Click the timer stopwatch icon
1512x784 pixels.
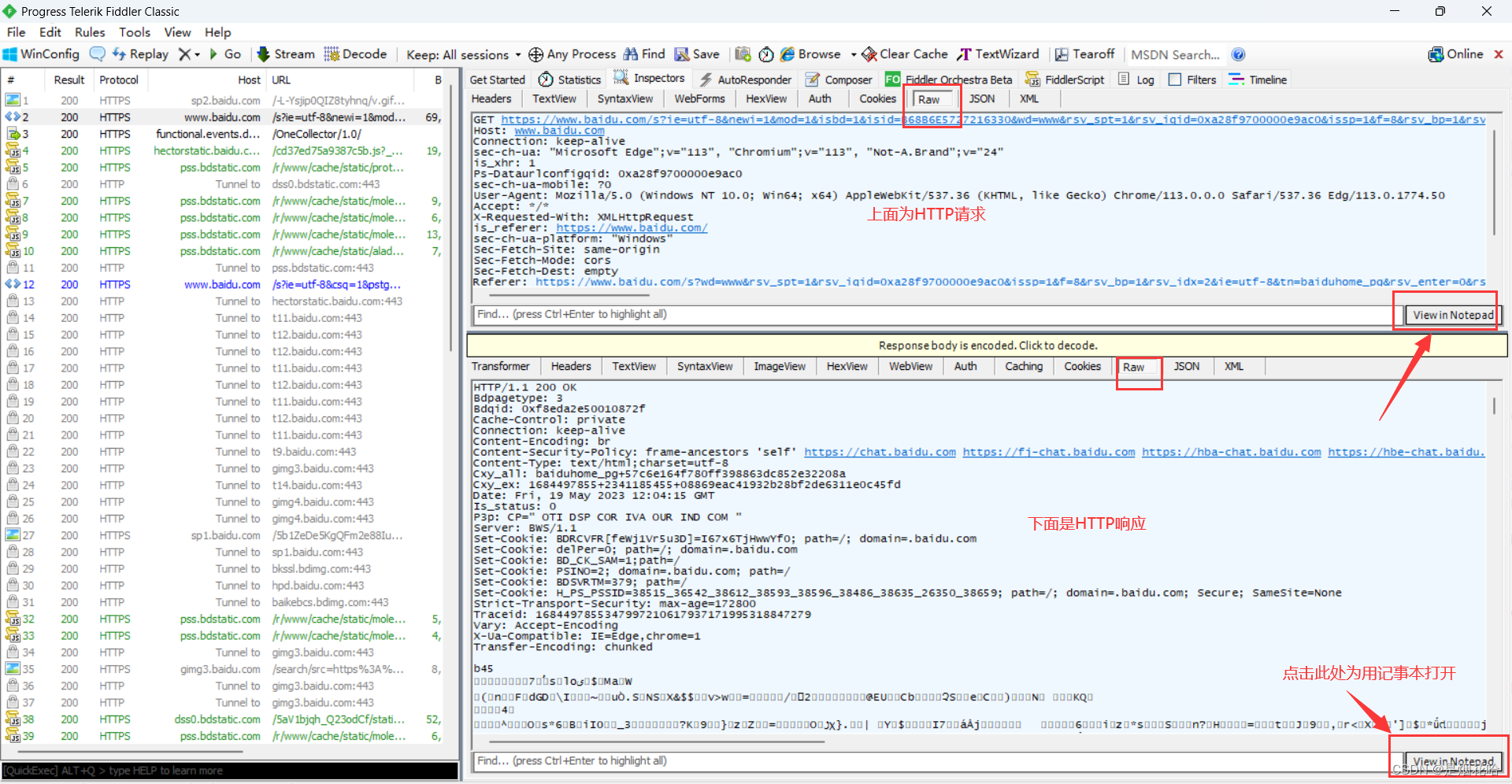point(766,54)
